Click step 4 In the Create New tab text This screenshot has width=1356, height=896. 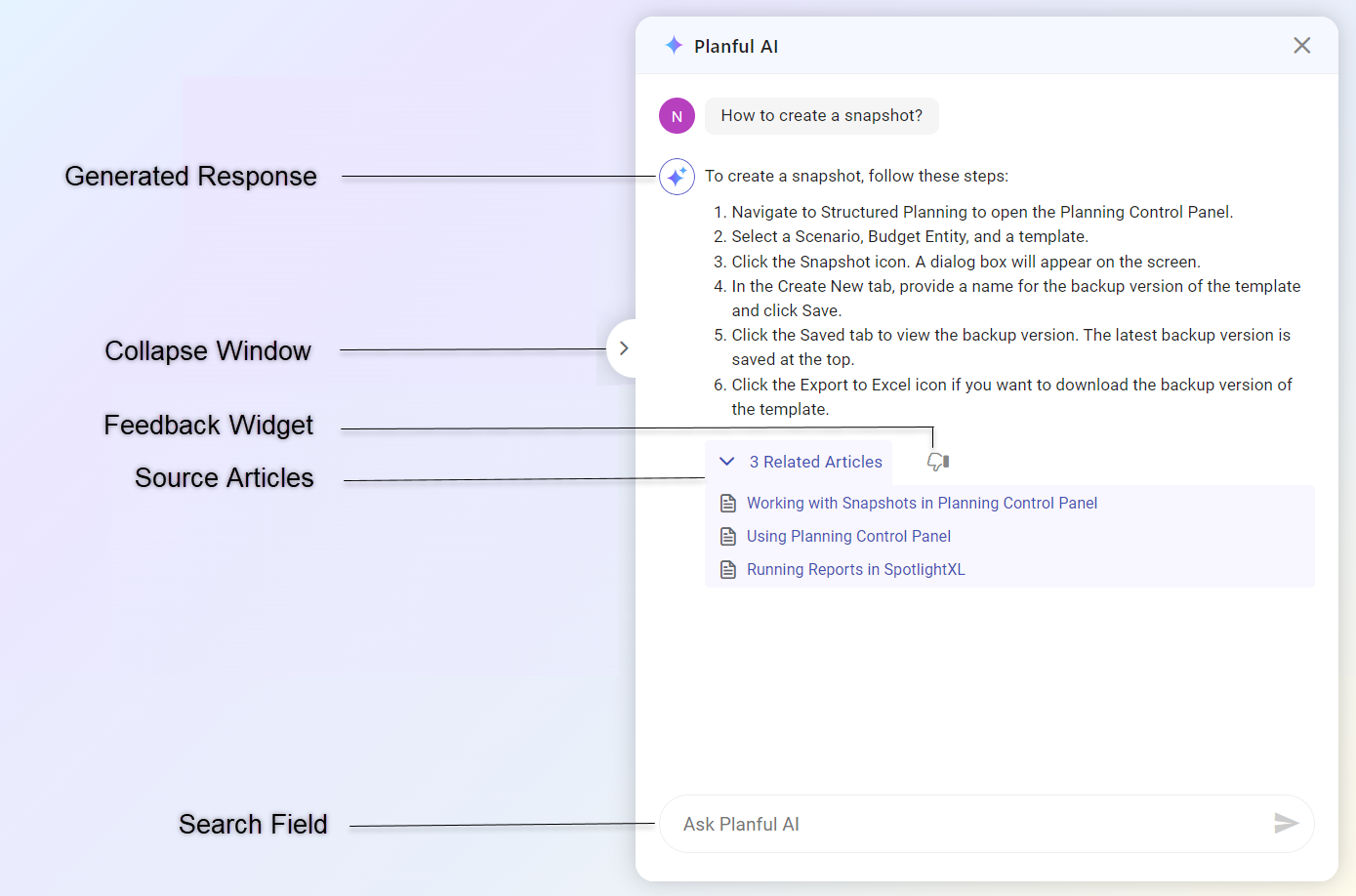tap(1016, 298)
